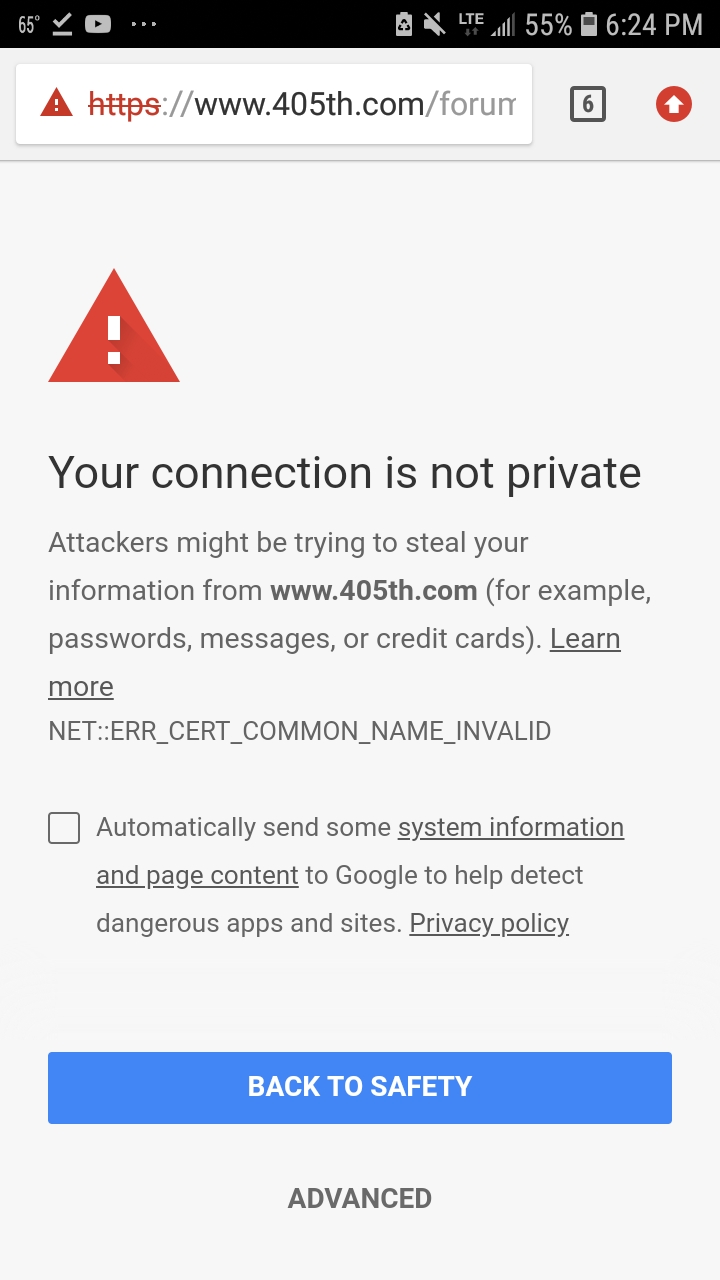Tap the red Chrome update arrow icon
Screen dimensions: 720x1280
click(674, 104)
